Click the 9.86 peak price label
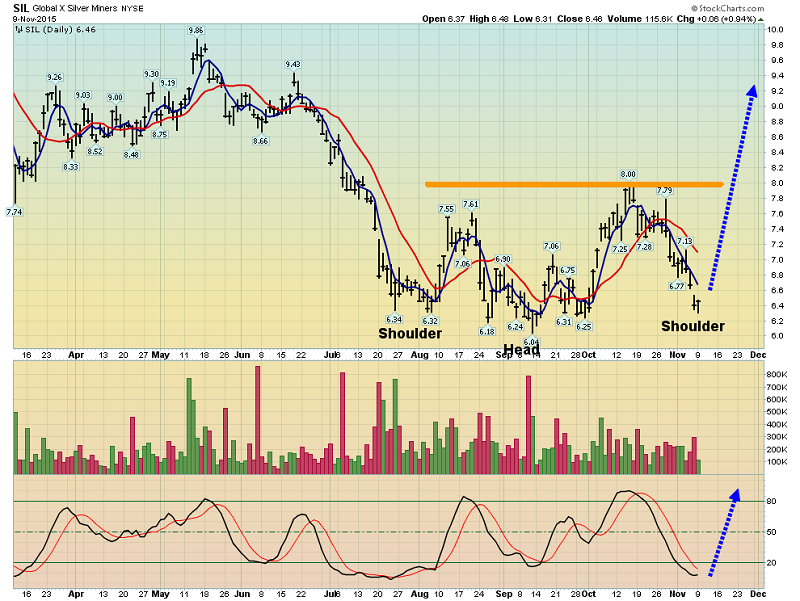 click(196, 31)
